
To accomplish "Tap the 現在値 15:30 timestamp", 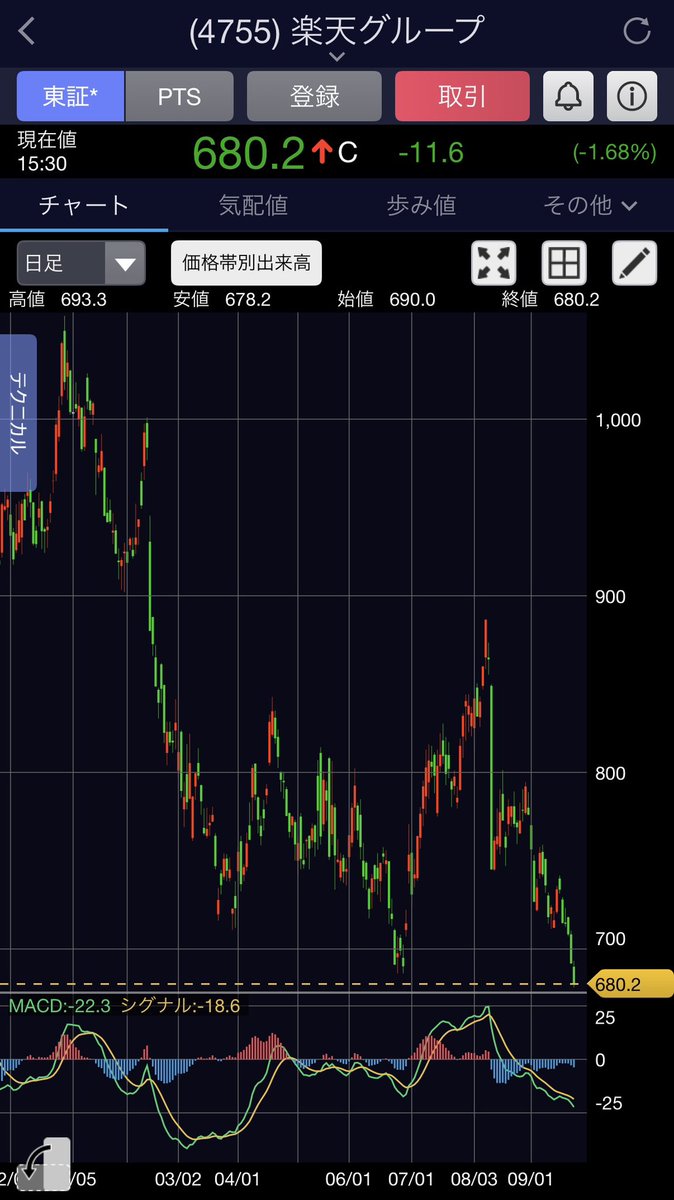I will click(x=47, y=151).
